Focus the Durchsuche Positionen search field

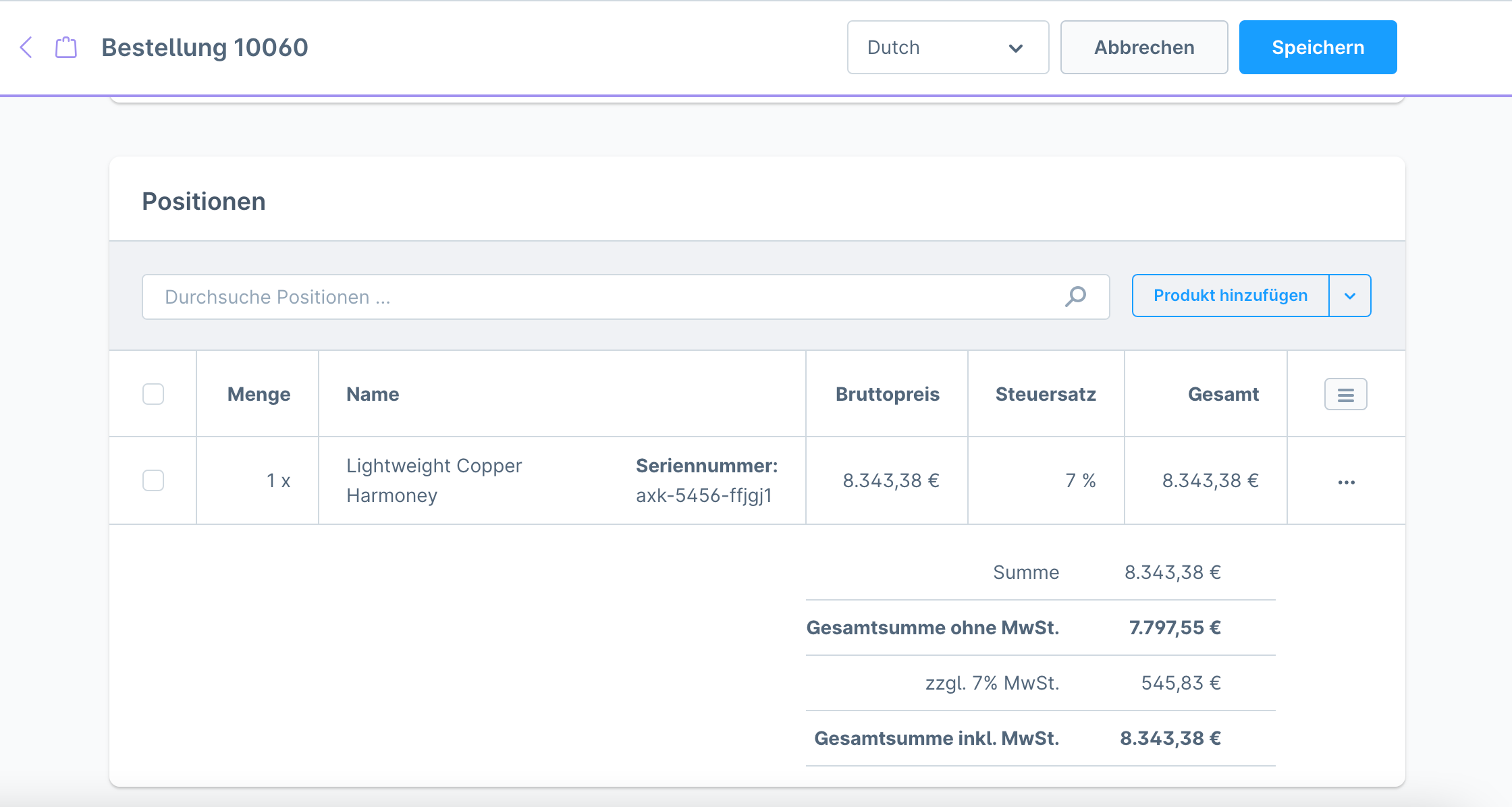(626, 297)
